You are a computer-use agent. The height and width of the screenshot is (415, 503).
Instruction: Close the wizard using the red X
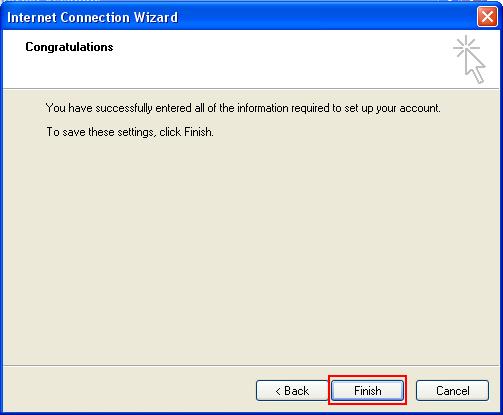[x=487, y=16]
